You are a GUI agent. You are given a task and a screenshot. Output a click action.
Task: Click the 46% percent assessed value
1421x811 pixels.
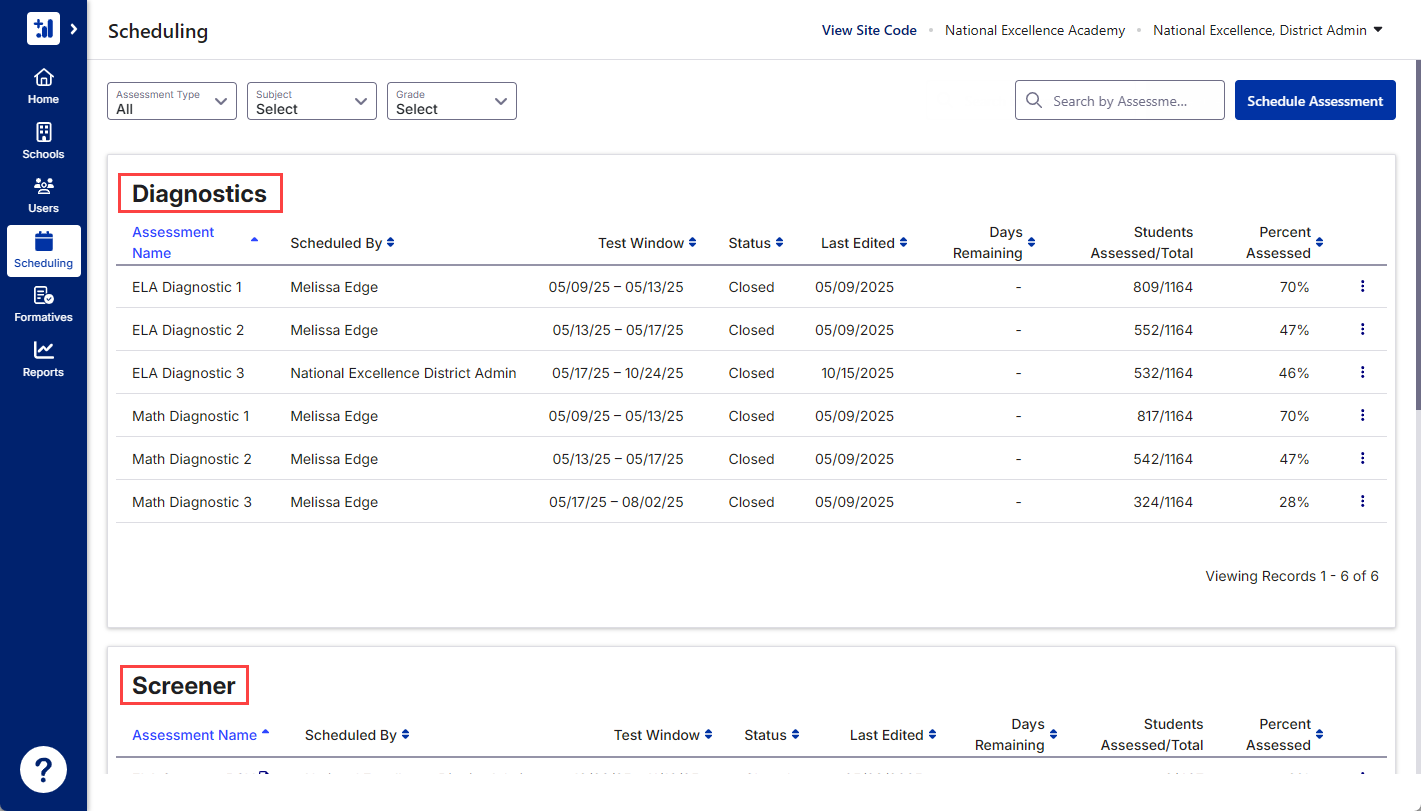pos(1294,373)
